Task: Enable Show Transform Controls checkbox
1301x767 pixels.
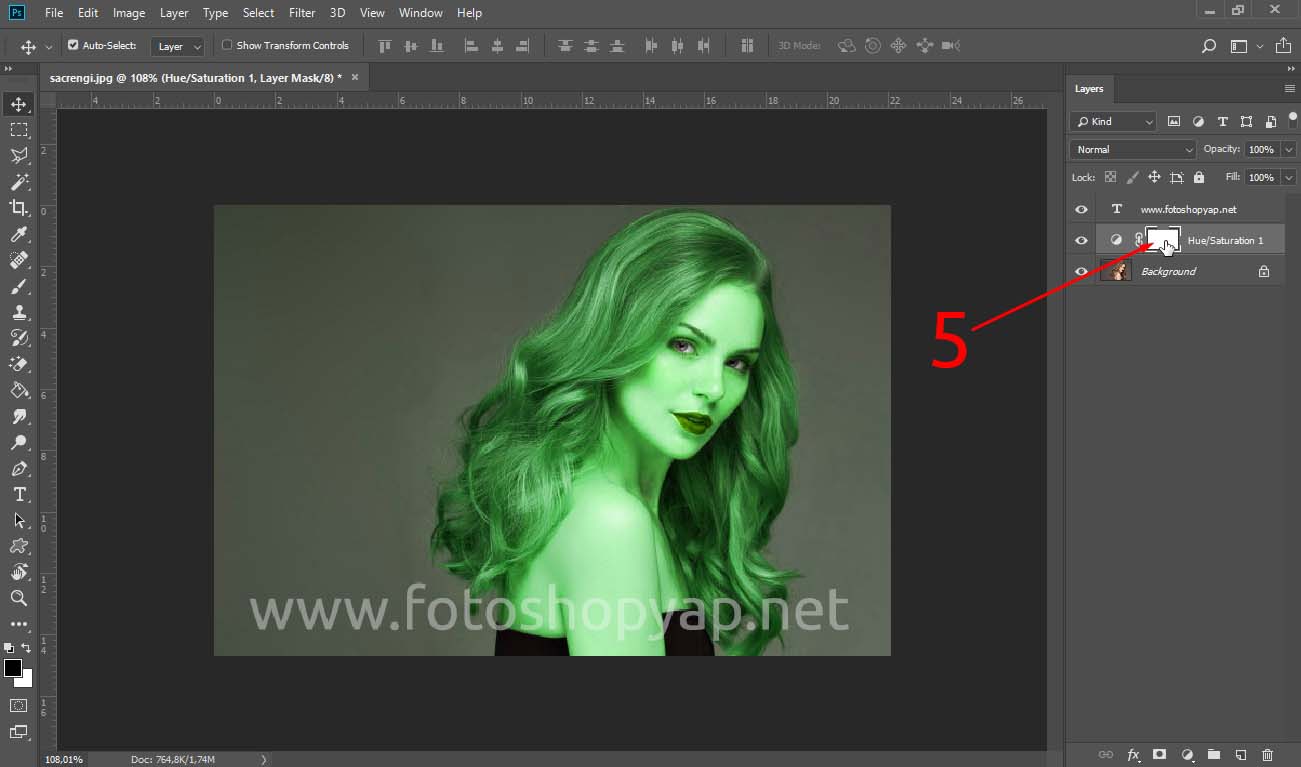Action: (x=227, y=45)
